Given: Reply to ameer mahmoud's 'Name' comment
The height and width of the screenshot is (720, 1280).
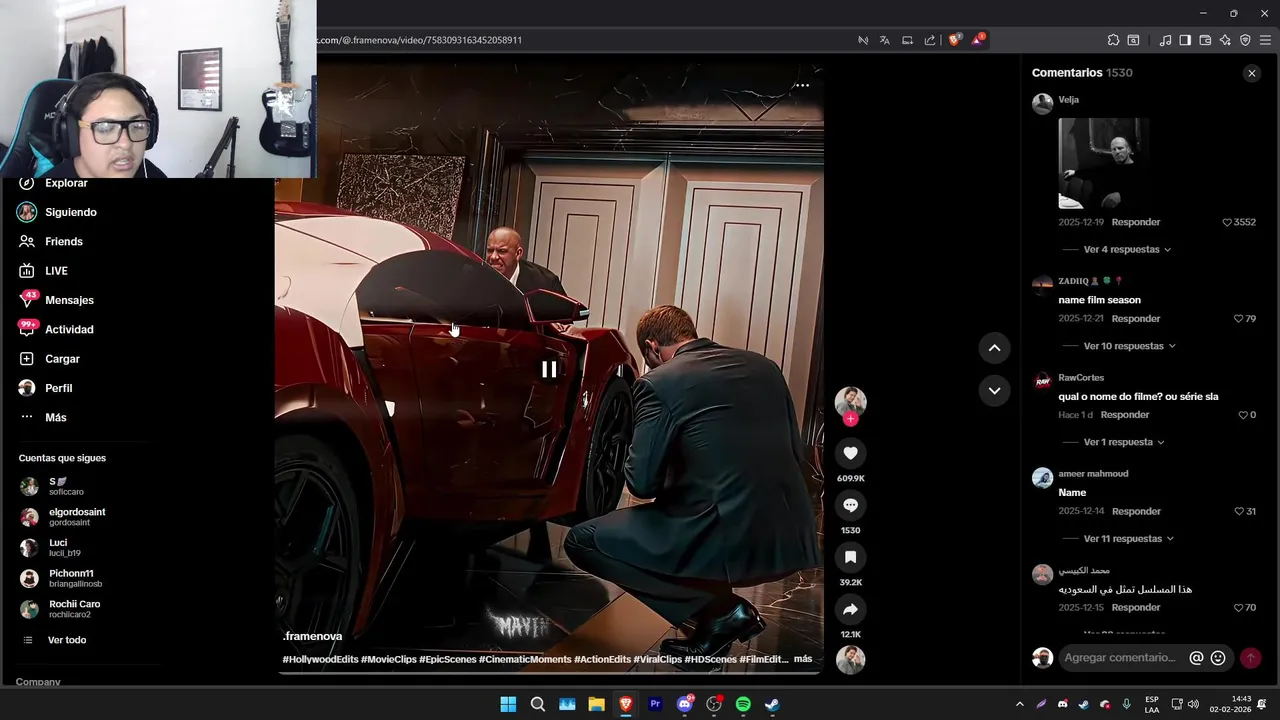Looking at the screenshot, I should pyautogui.click(x=1136, y=512).
